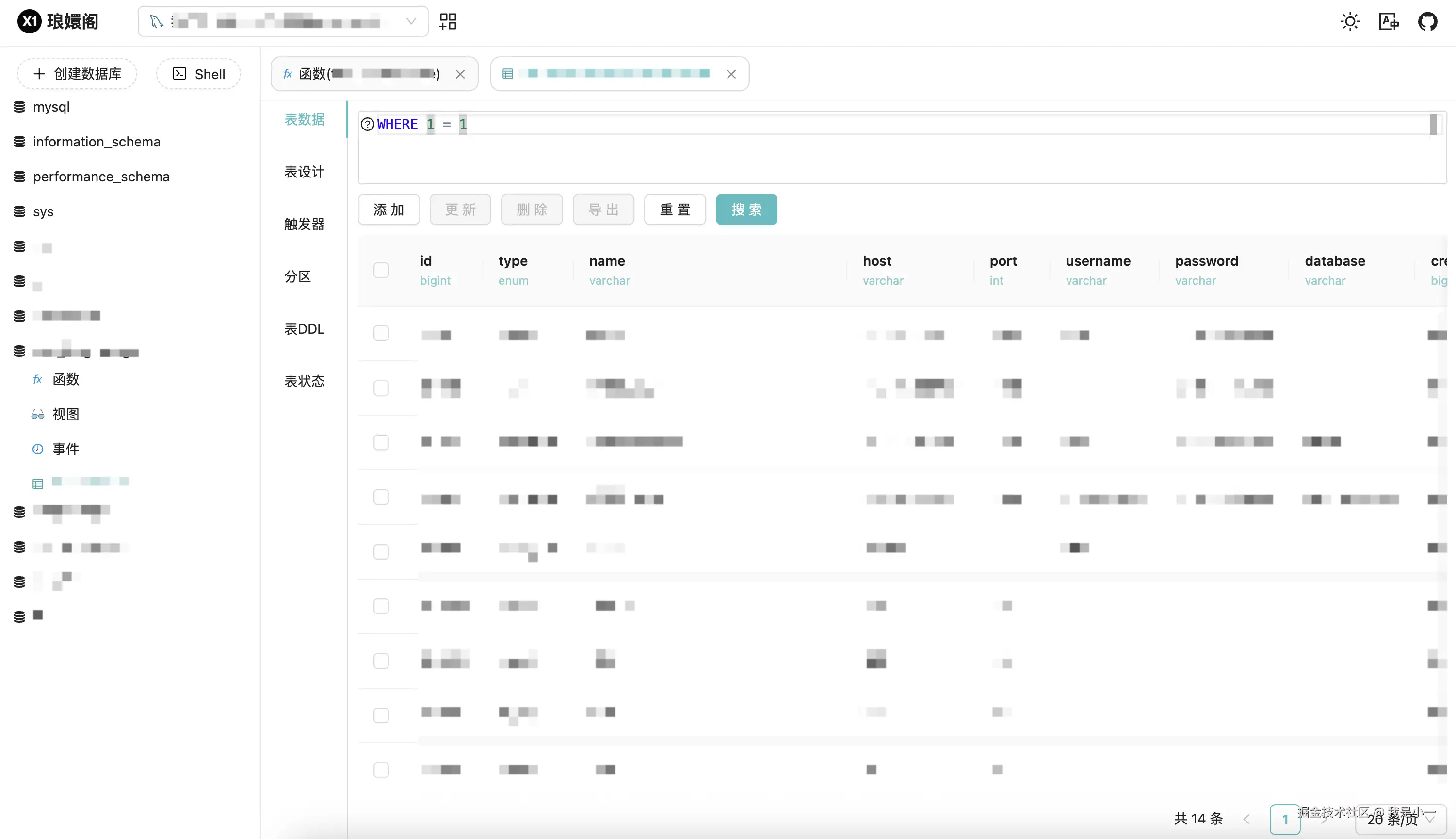
Task: Check the first data row checkbox
Action: (x=381, y=334)
